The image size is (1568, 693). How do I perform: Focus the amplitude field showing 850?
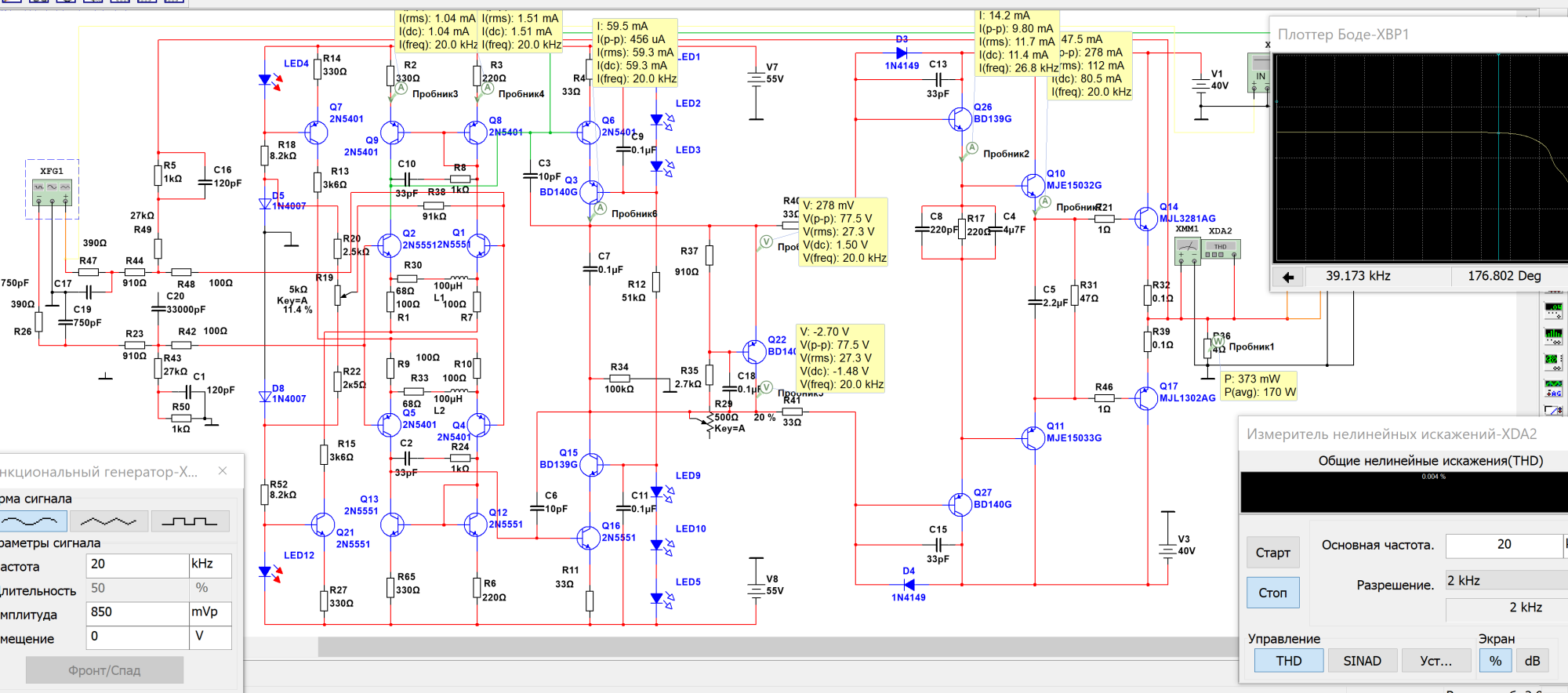click(x=136, y=612)
